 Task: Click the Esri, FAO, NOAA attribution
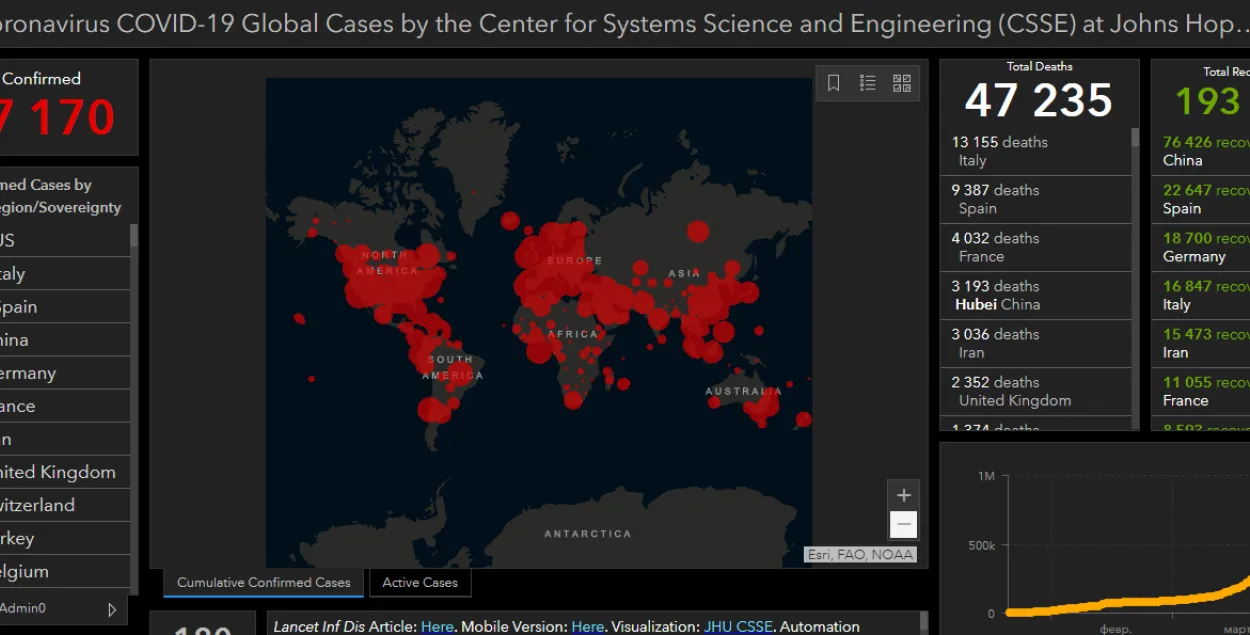pyautogui.click(x=860, y=554)
